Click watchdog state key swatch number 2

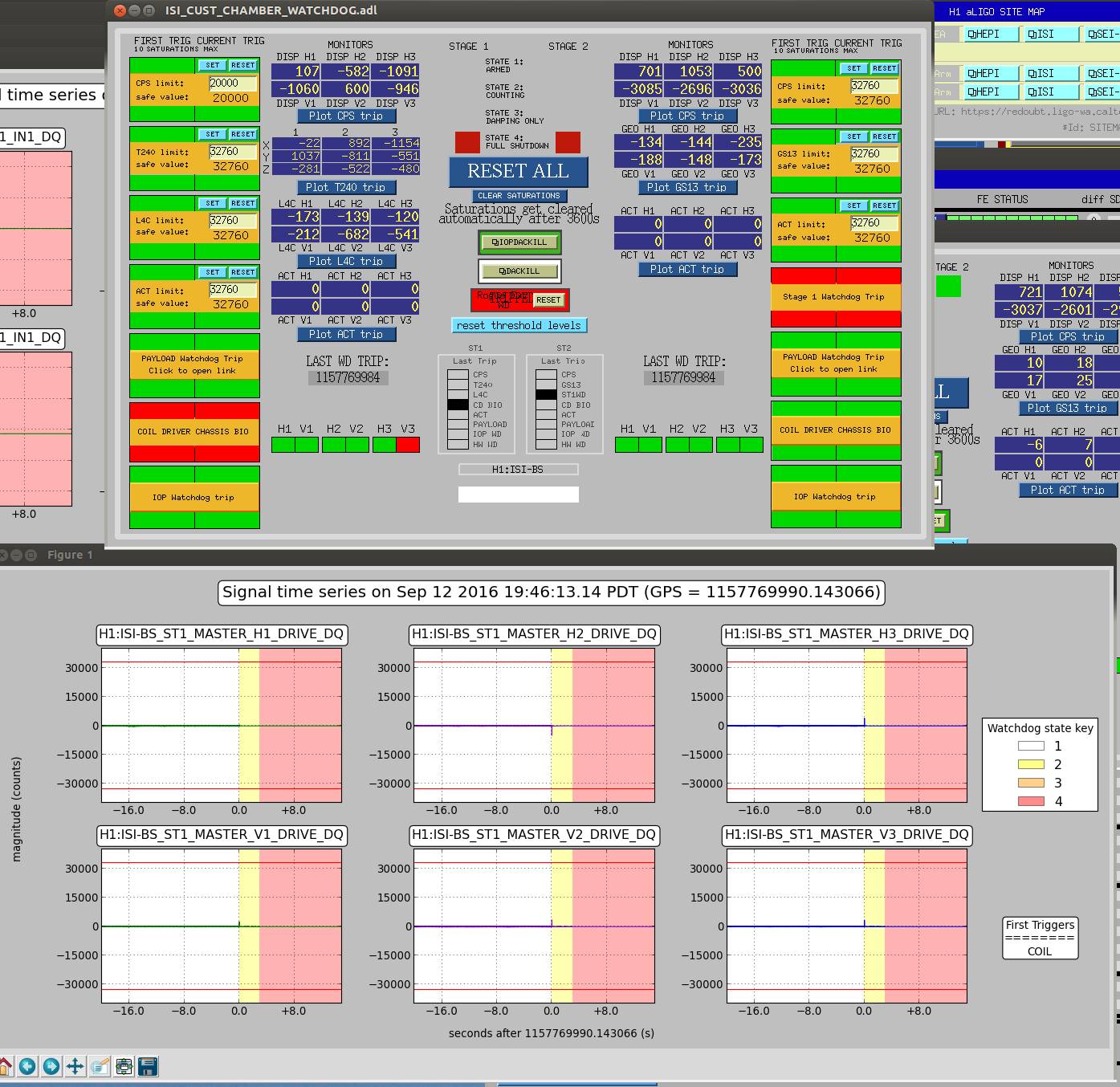[1031, 764]
